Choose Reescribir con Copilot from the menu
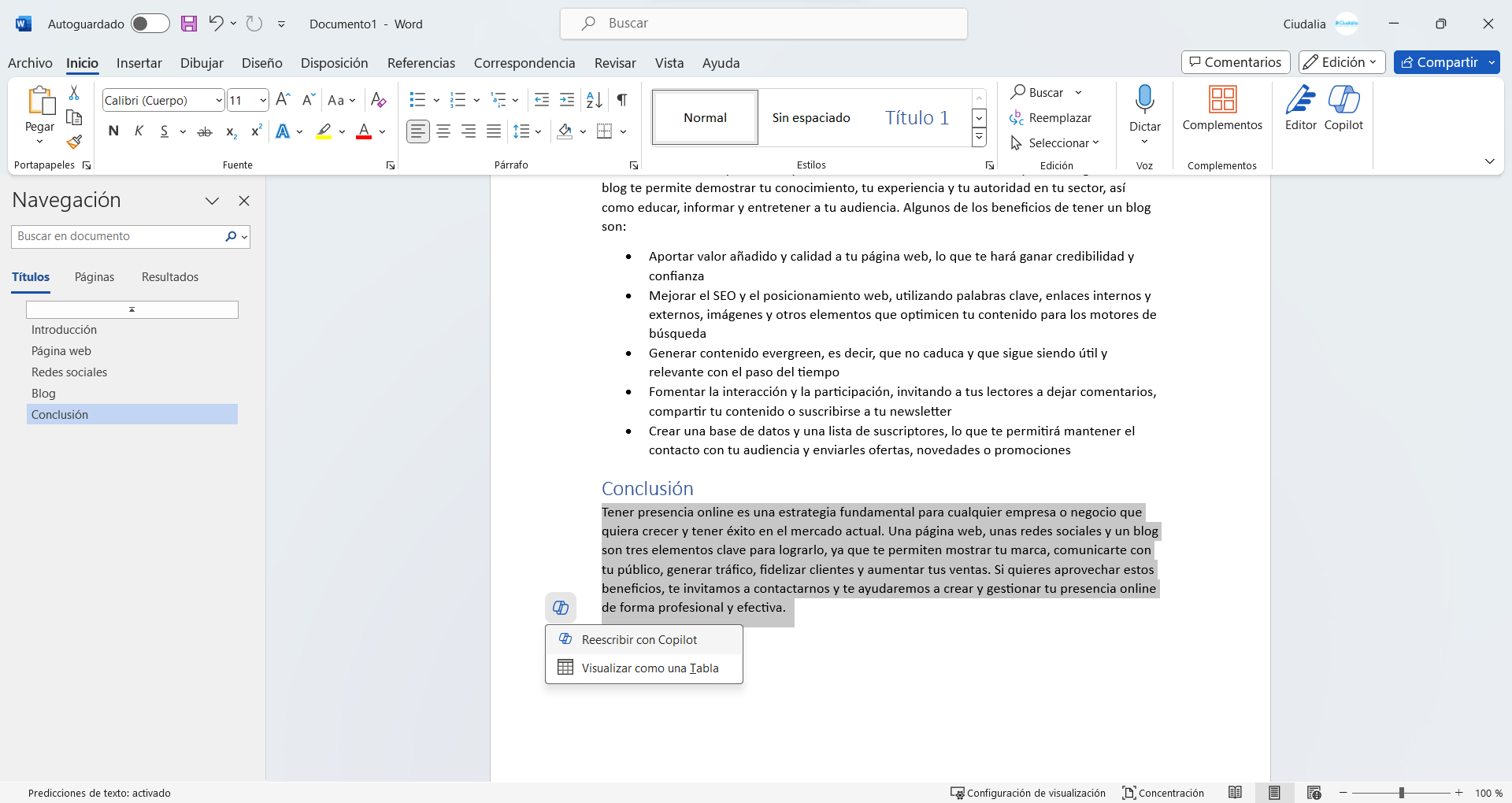 point(638,639)
